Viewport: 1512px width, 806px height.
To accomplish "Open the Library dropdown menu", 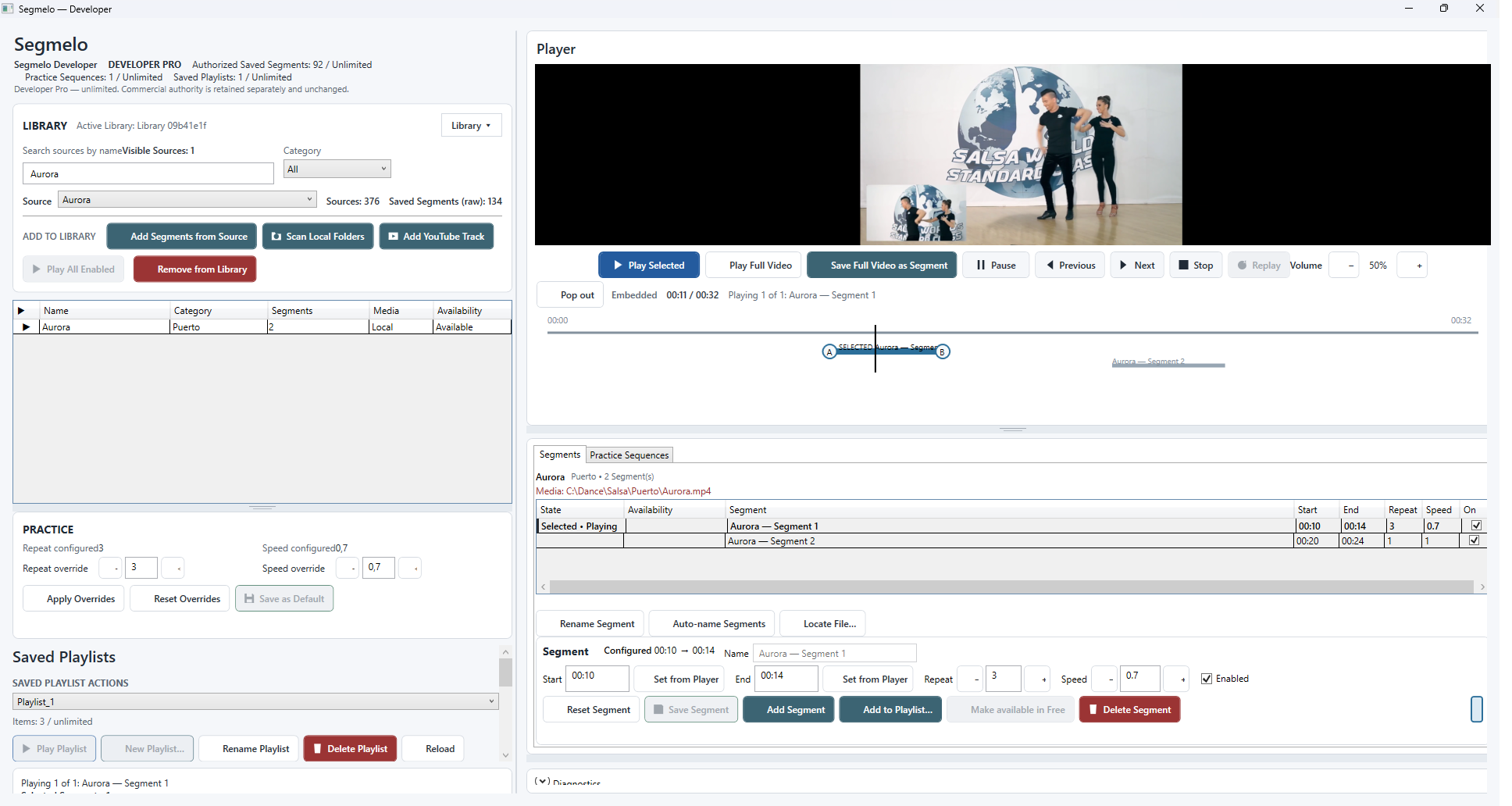I will pos(472,126).
